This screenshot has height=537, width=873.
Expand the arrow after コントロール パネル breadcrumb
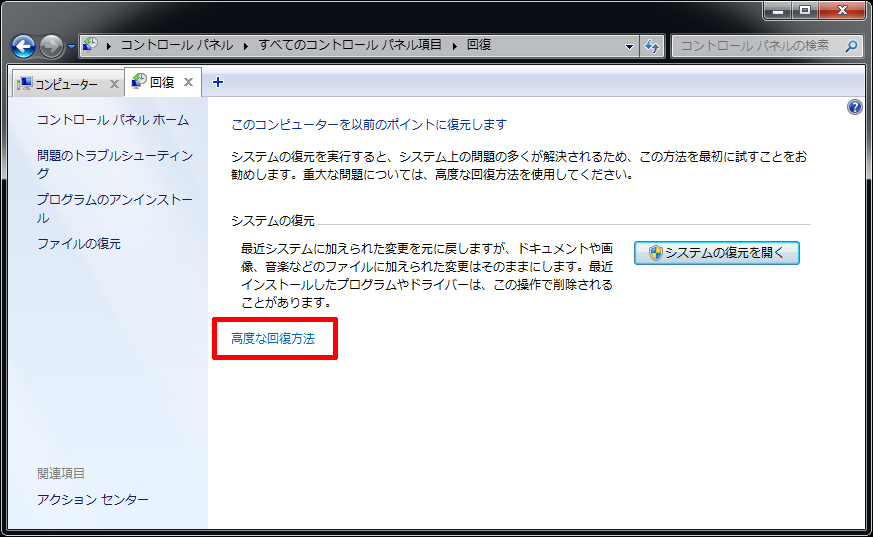point(246,46)
